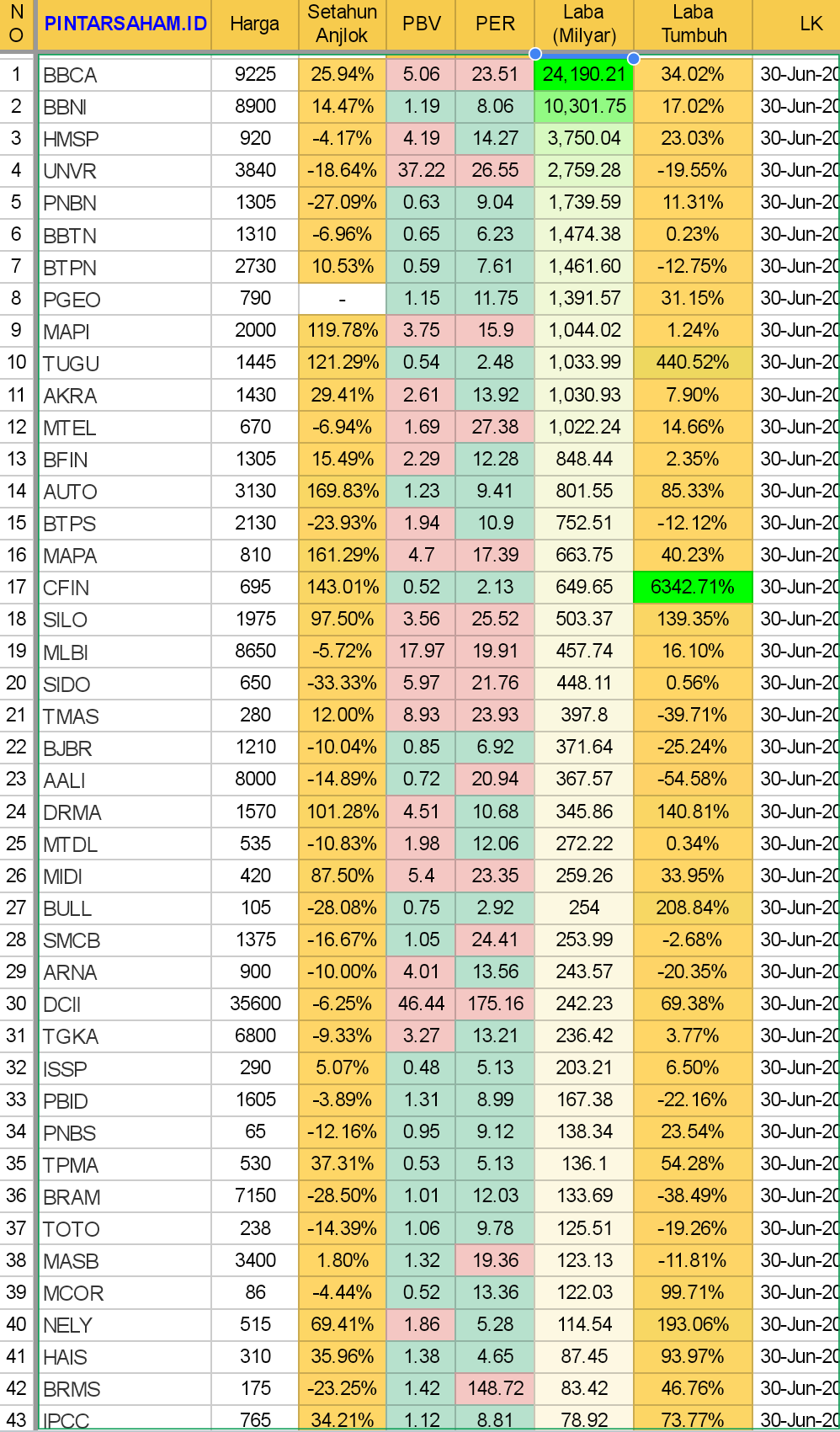Select the PBV header cell
This screenshot has width=840, height=1432.
pos(421,24)
